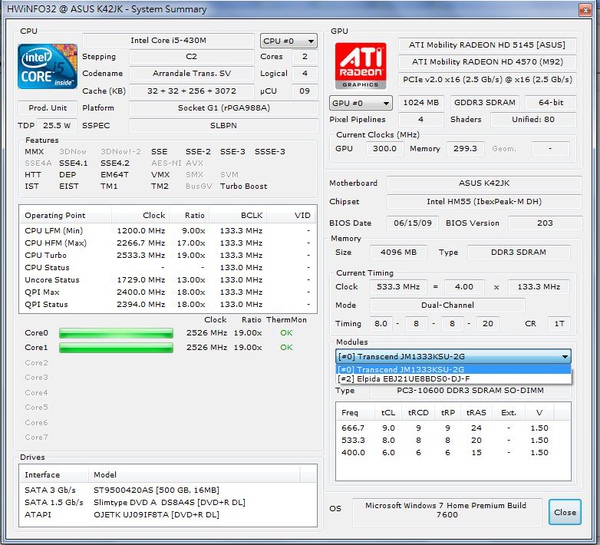
Task: Select the CPU LFM (Min) row
Action: [x=168, y=231]
